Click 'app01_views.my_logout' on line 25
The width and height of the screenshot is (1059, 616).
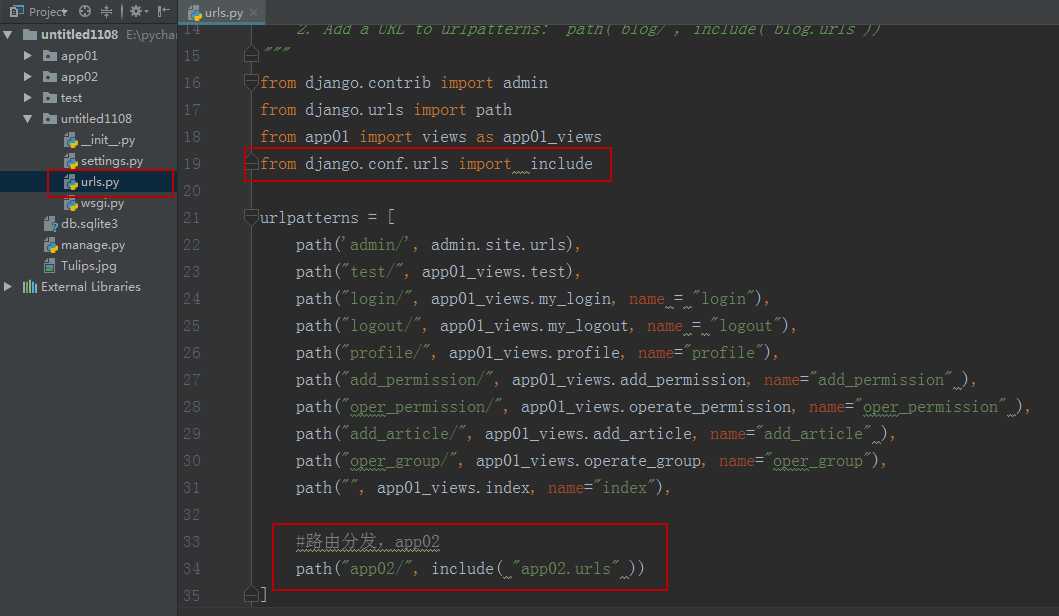tap(534, 326)
